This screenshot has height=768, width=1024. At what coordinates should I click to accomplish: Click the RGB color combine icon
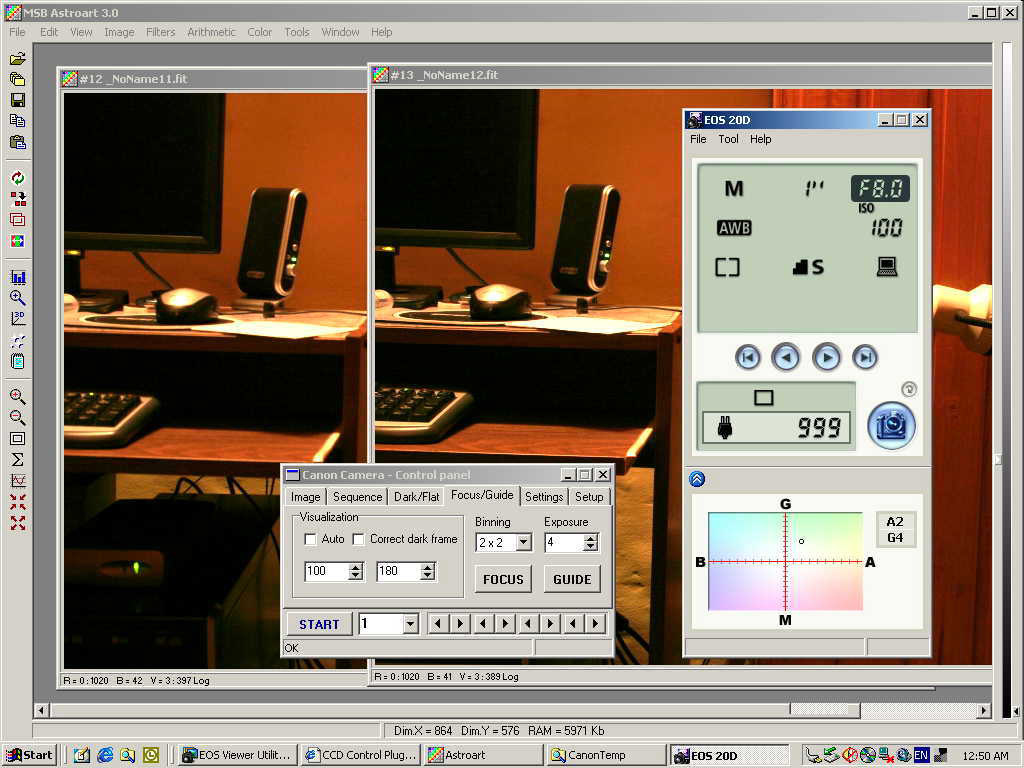18,241
